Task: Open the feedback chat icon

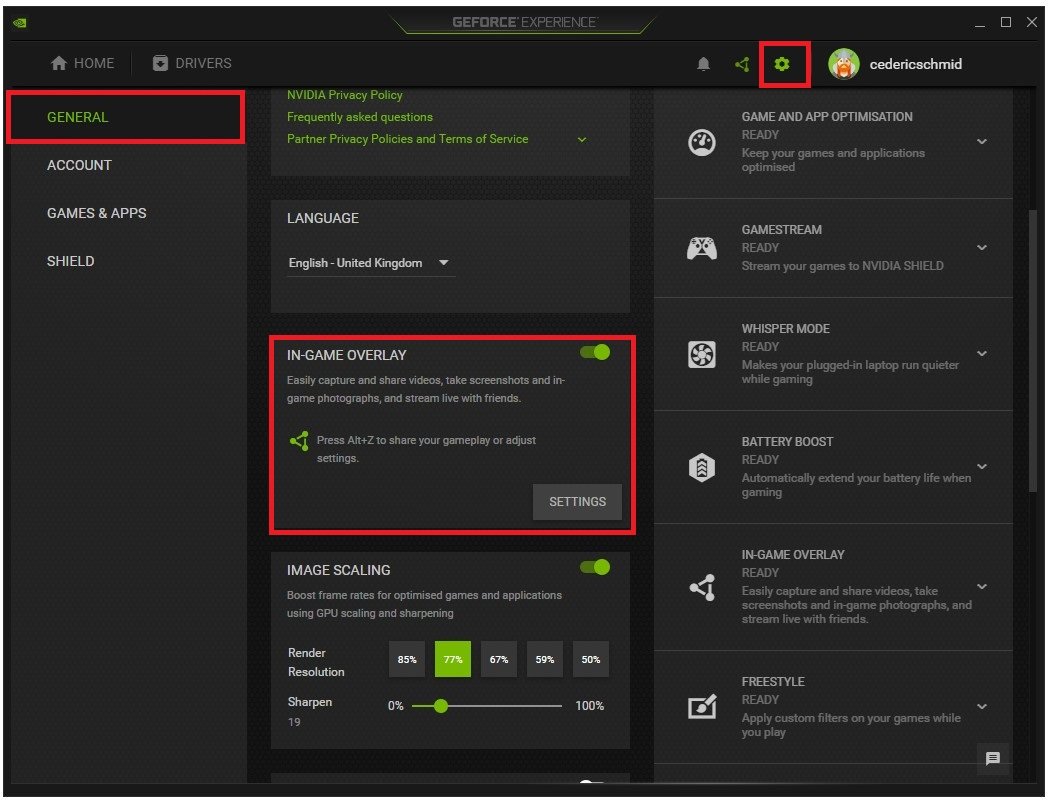Action: pos(992,759)
